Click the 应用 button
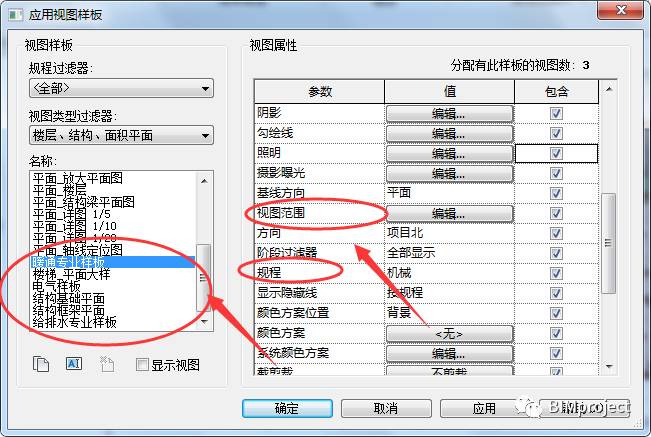This screenshot has width=651, height=437. (484, 408)
